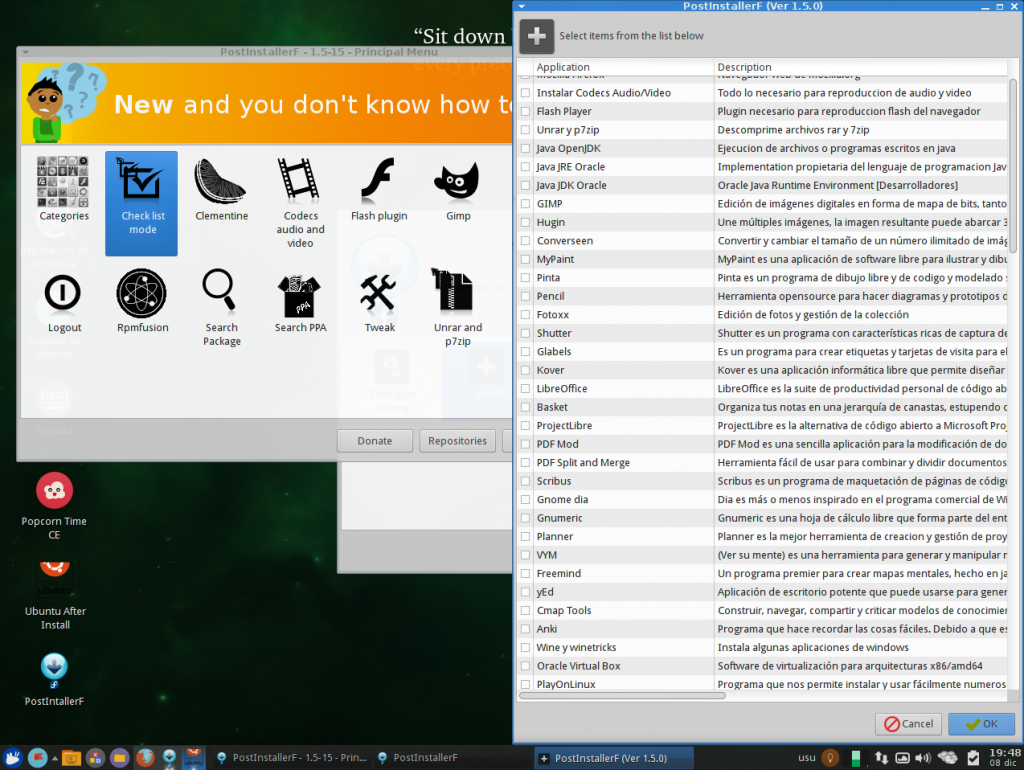Screen dimensions: 1024x770
Task: Click the vertical scrollbar of application list
Action: (1013, 167)
